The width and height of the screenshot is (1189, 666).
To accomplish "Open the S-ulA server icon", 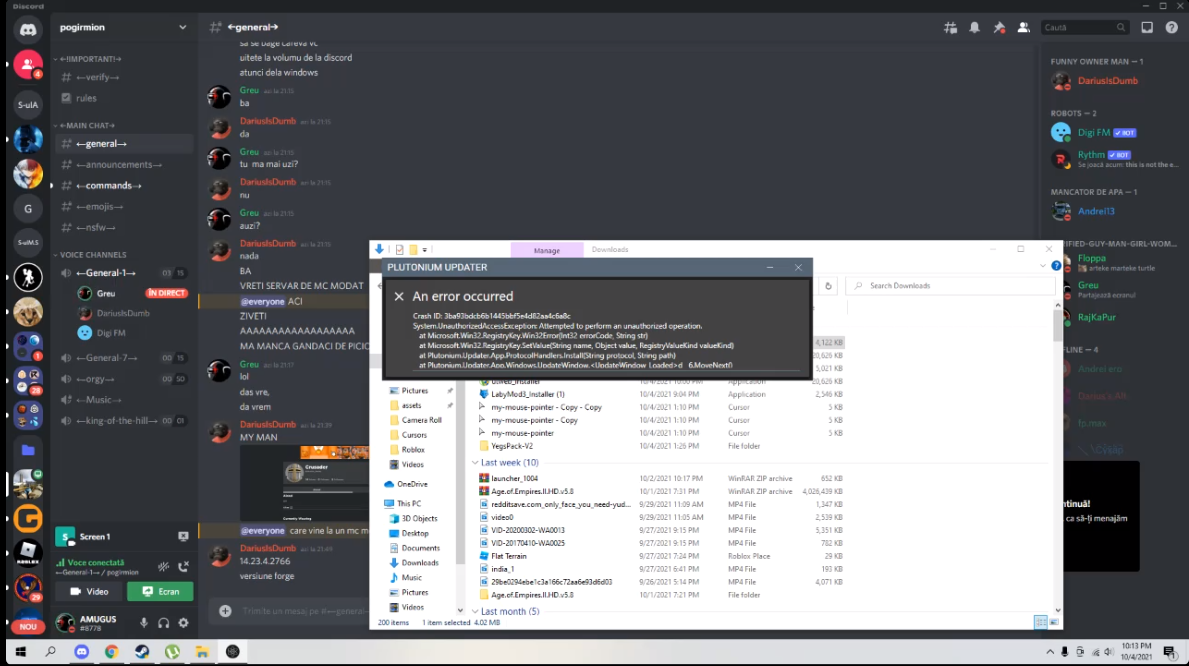I will [x=28, y=105].
